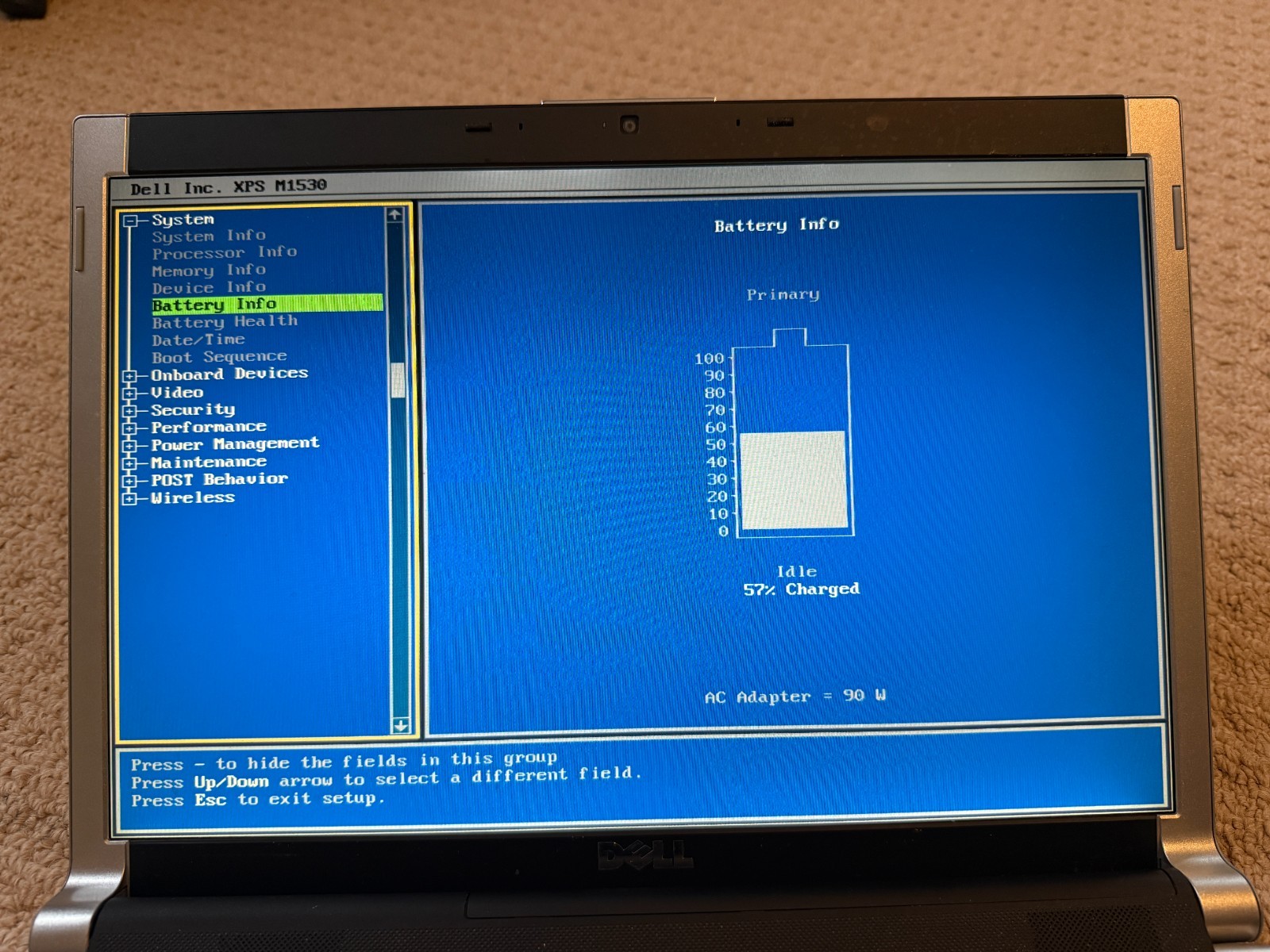Expand the Security group
Image resolution: width=1270 pixels, height=952 pixels.
click(130, 411)
